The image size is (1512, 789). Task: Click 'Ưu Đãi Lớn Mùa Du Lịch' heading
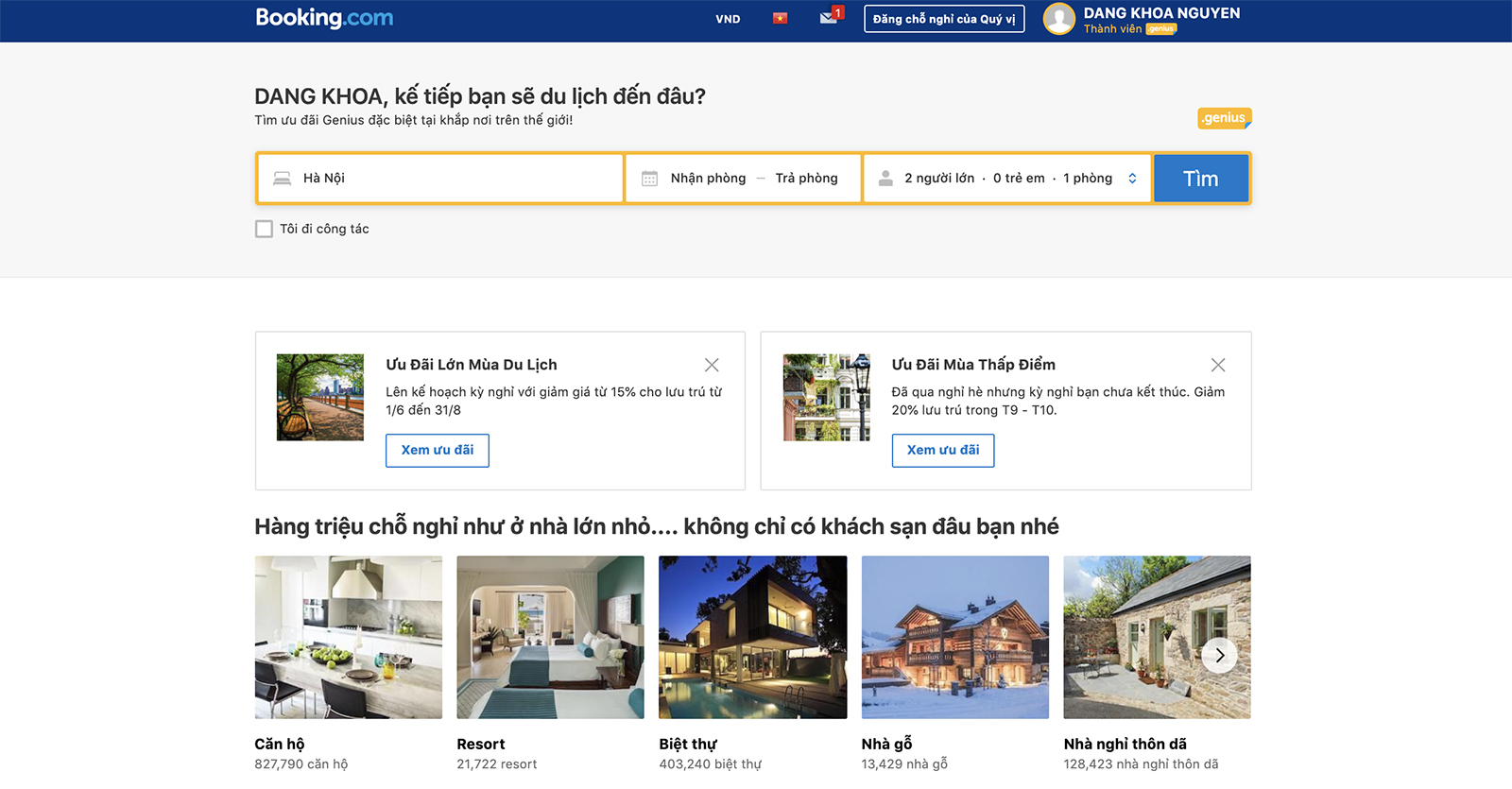click(x=472, y=365)
